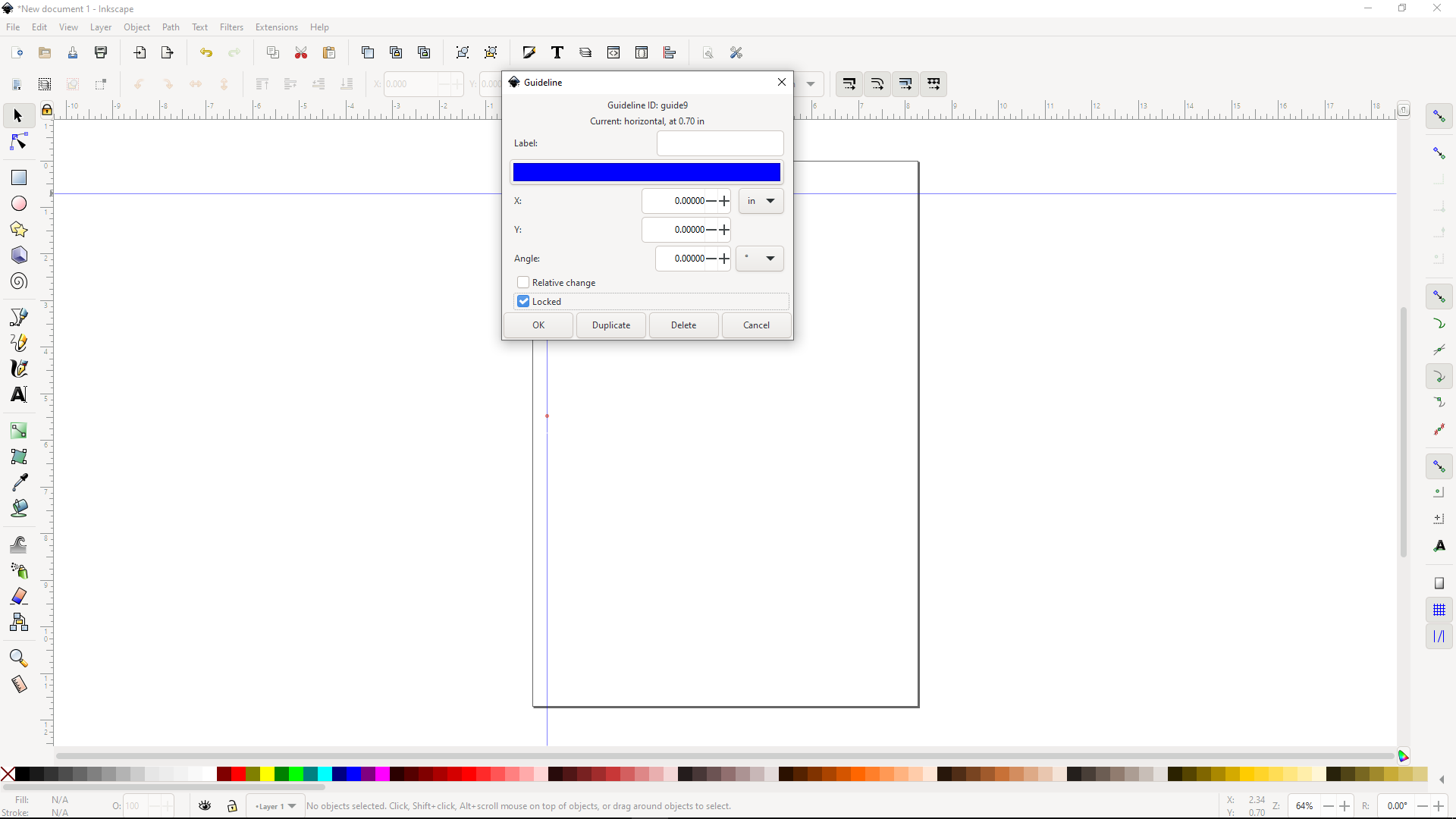Select the Spiral tool
The width and height of the screenshot is (1456, 819).
click(x=19, y=281)
